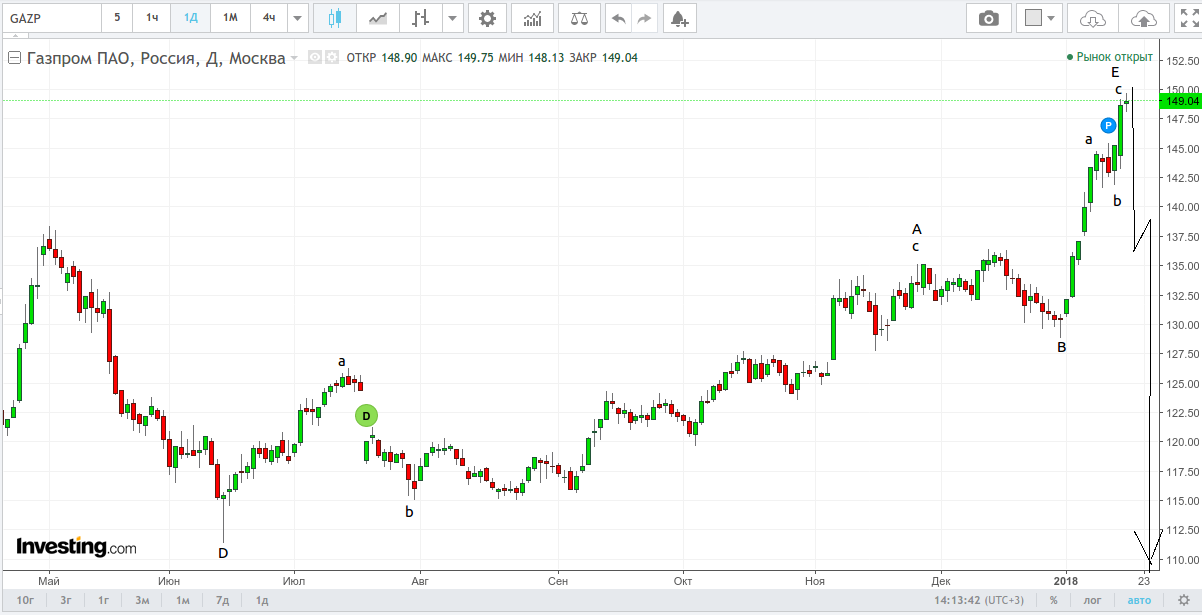
Task: Undo last action with the back arrow
Action: pyautogui.click(x=619, y=18)
